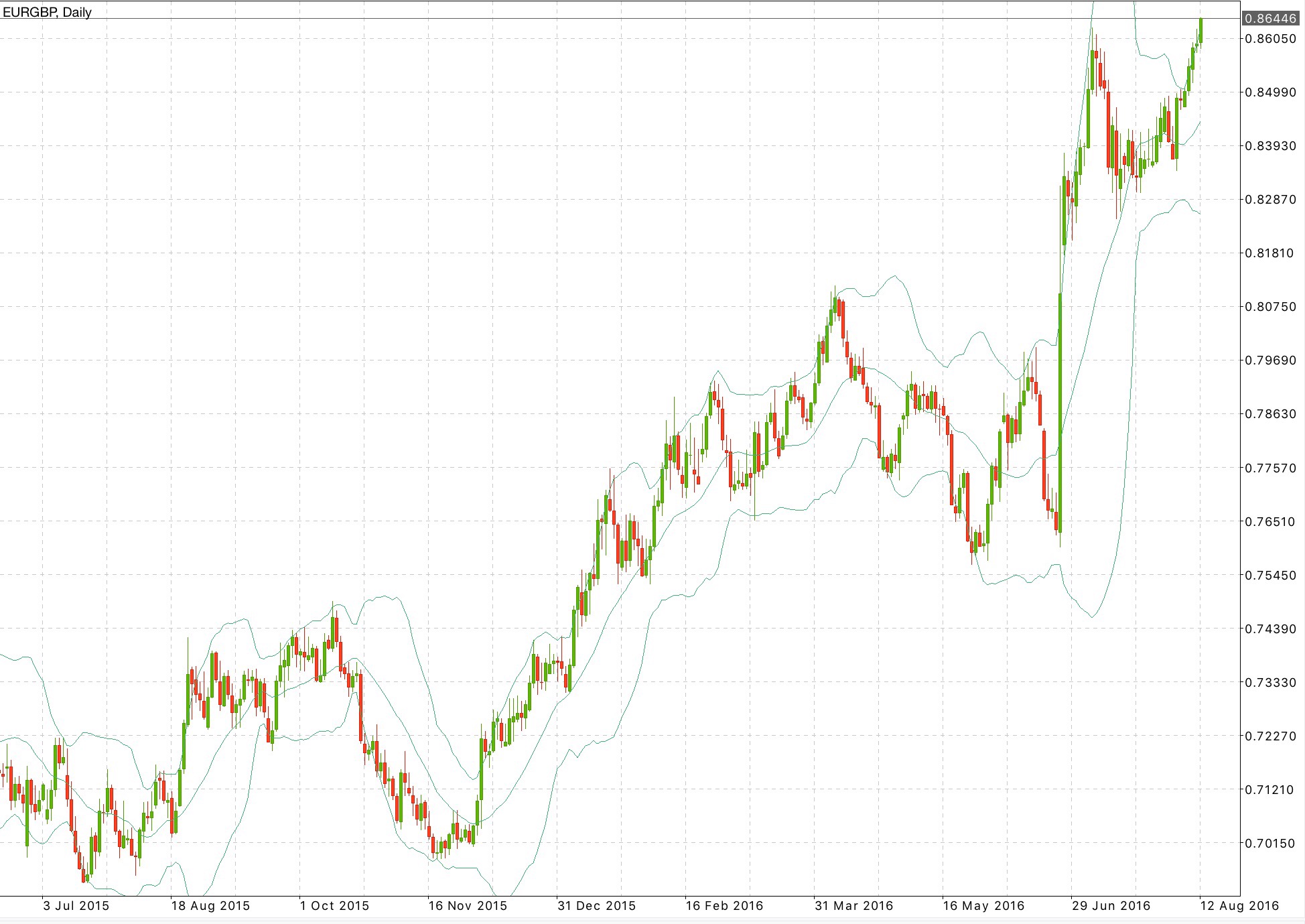This screenshot has width=1305, height=924.
Task: Click the 16 Nov 2015 date label
Action: (x=468, y=906)
